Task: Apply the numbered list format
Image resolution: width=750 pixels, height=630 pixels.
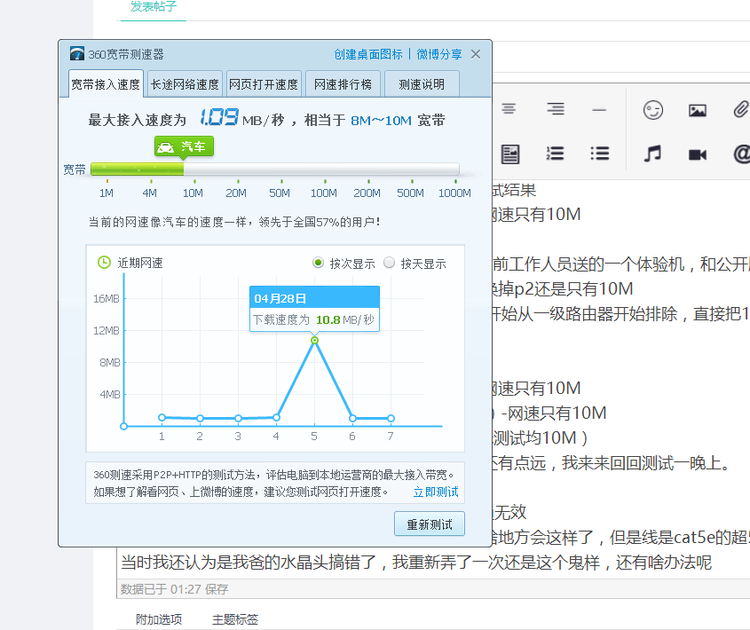Action: (555, 154)
